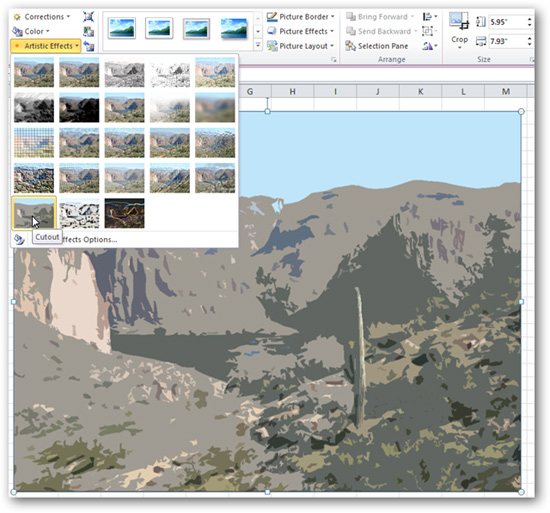Screen dimensions: 550x513
Task: Open the Color dropdown in ribbon
Action: pyautogui.click(x=31, y=31)
